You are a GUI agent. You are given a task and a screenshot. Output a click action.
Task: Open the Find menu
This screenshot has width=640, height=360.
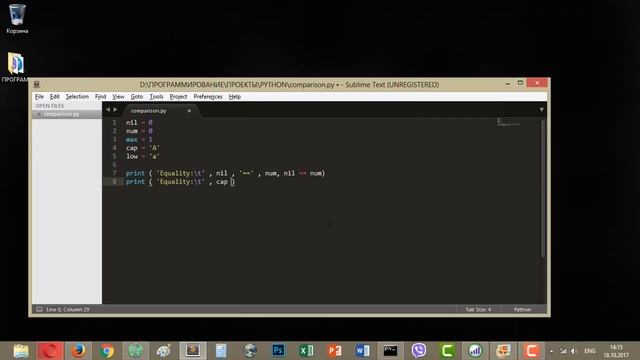tap(100, 97)
